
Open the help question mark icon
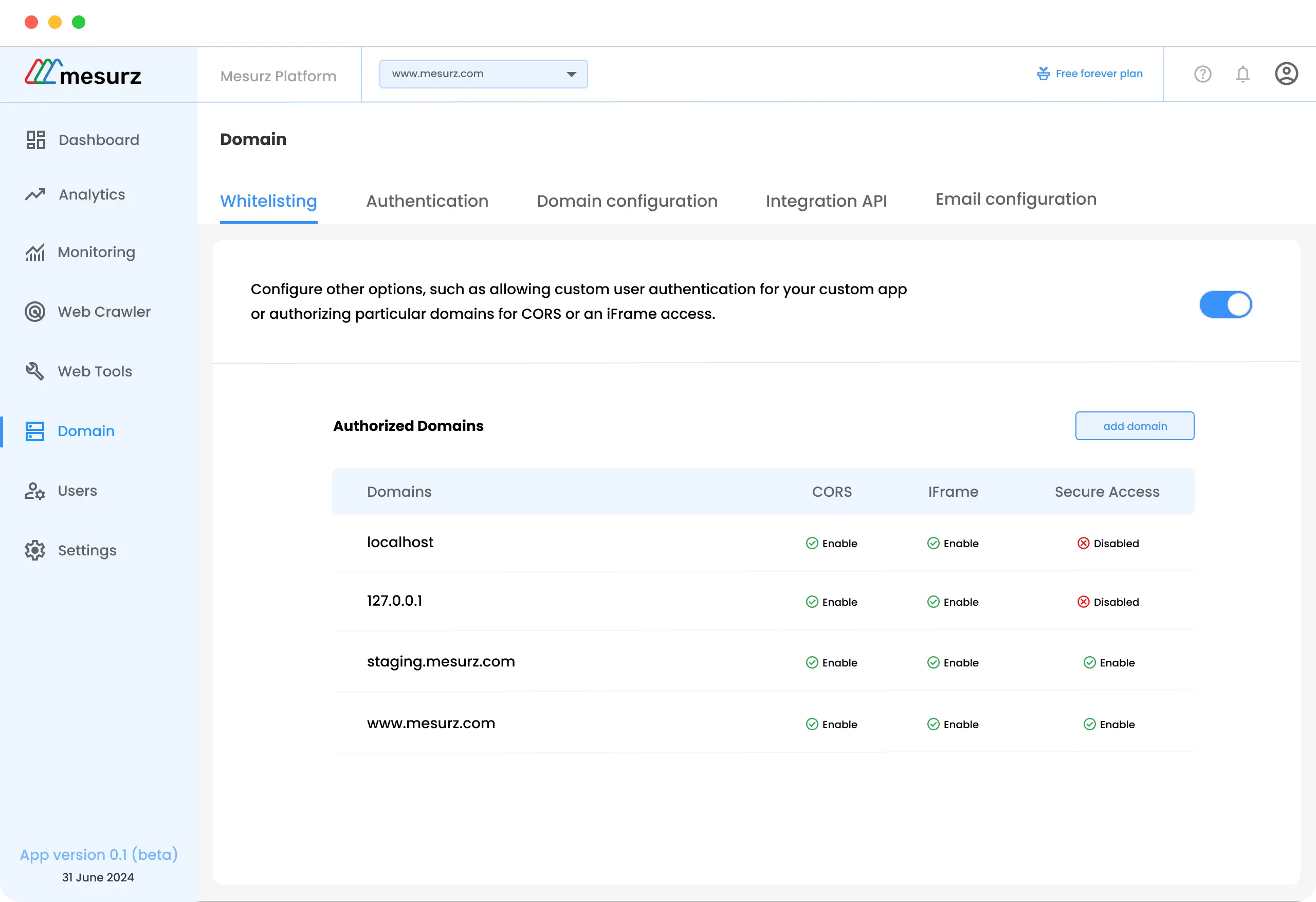point(1203,74)
